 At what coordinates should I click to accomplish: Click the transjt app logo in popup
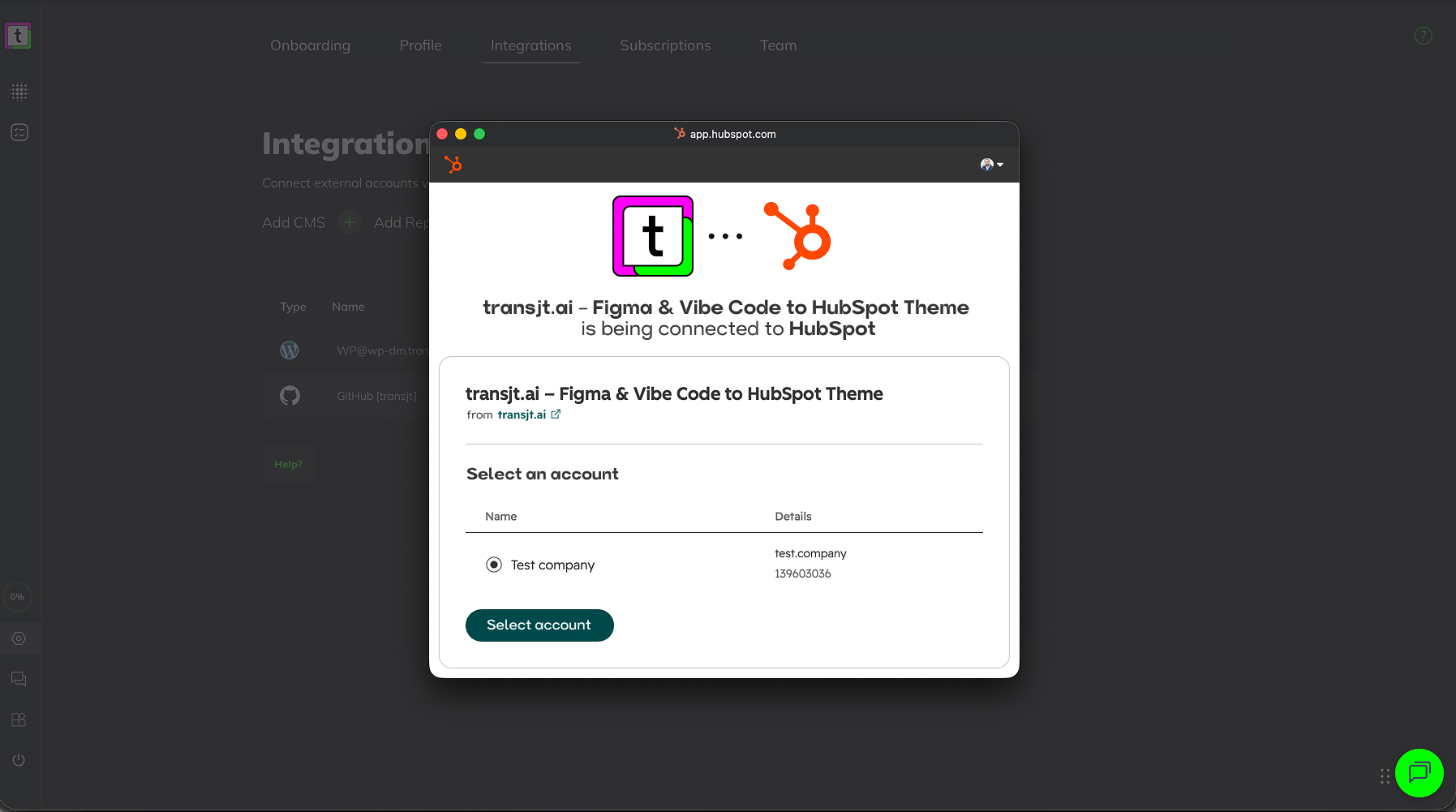(x=653, y=236)
